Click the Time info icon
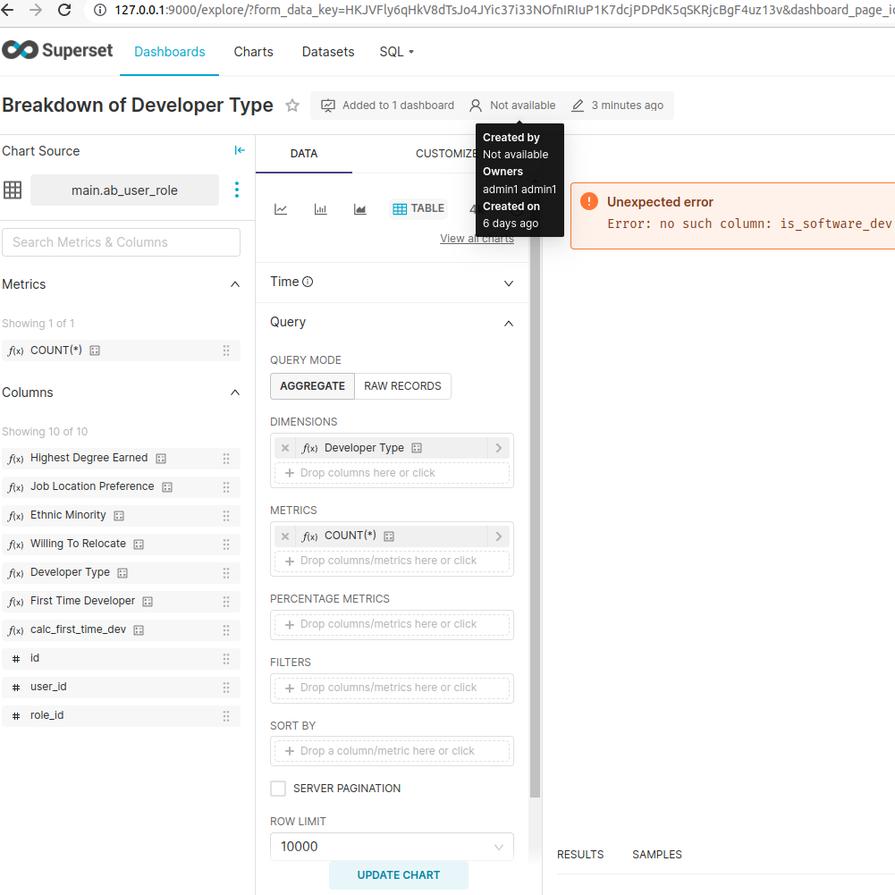Image resolution: width=895 pixels, height=895 pixels. [x=308, y=281]
